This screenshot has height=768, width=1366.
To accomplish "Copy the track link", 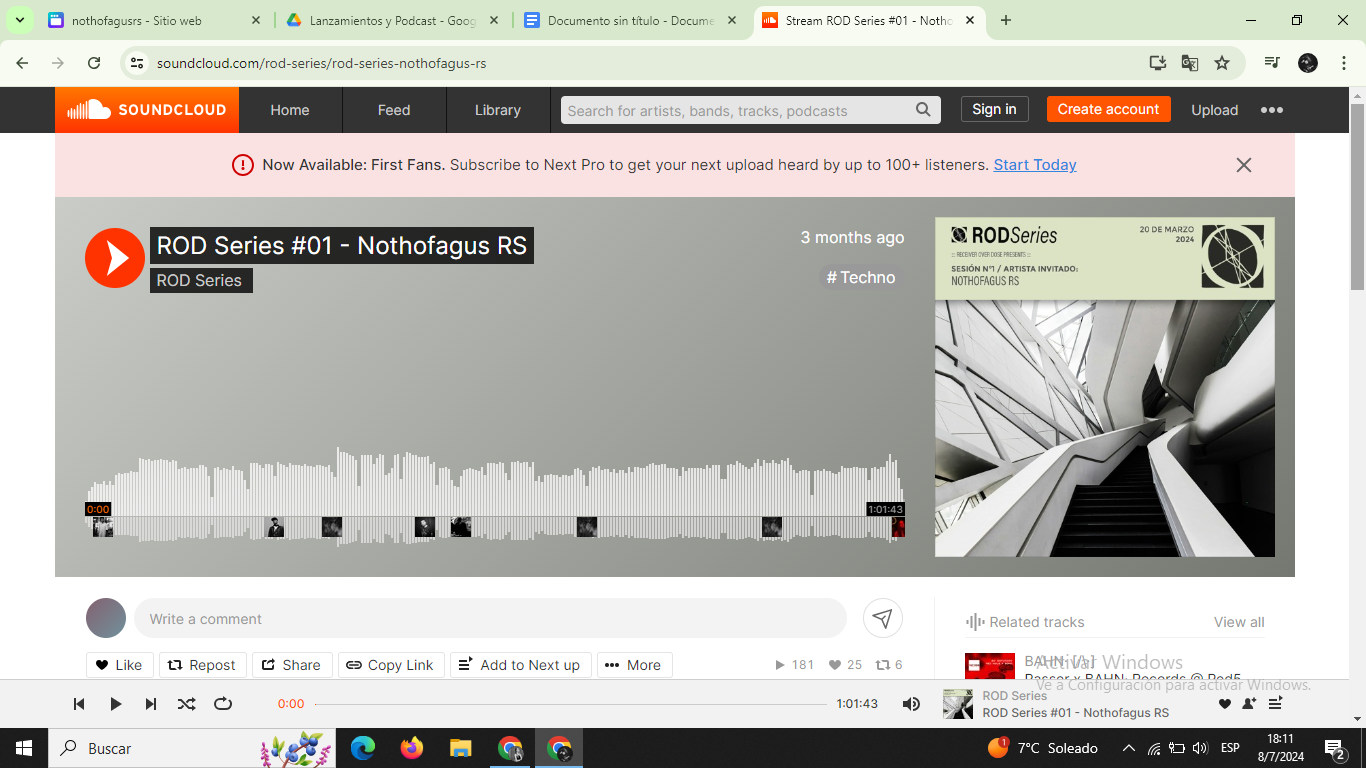I will coord(391,665).
